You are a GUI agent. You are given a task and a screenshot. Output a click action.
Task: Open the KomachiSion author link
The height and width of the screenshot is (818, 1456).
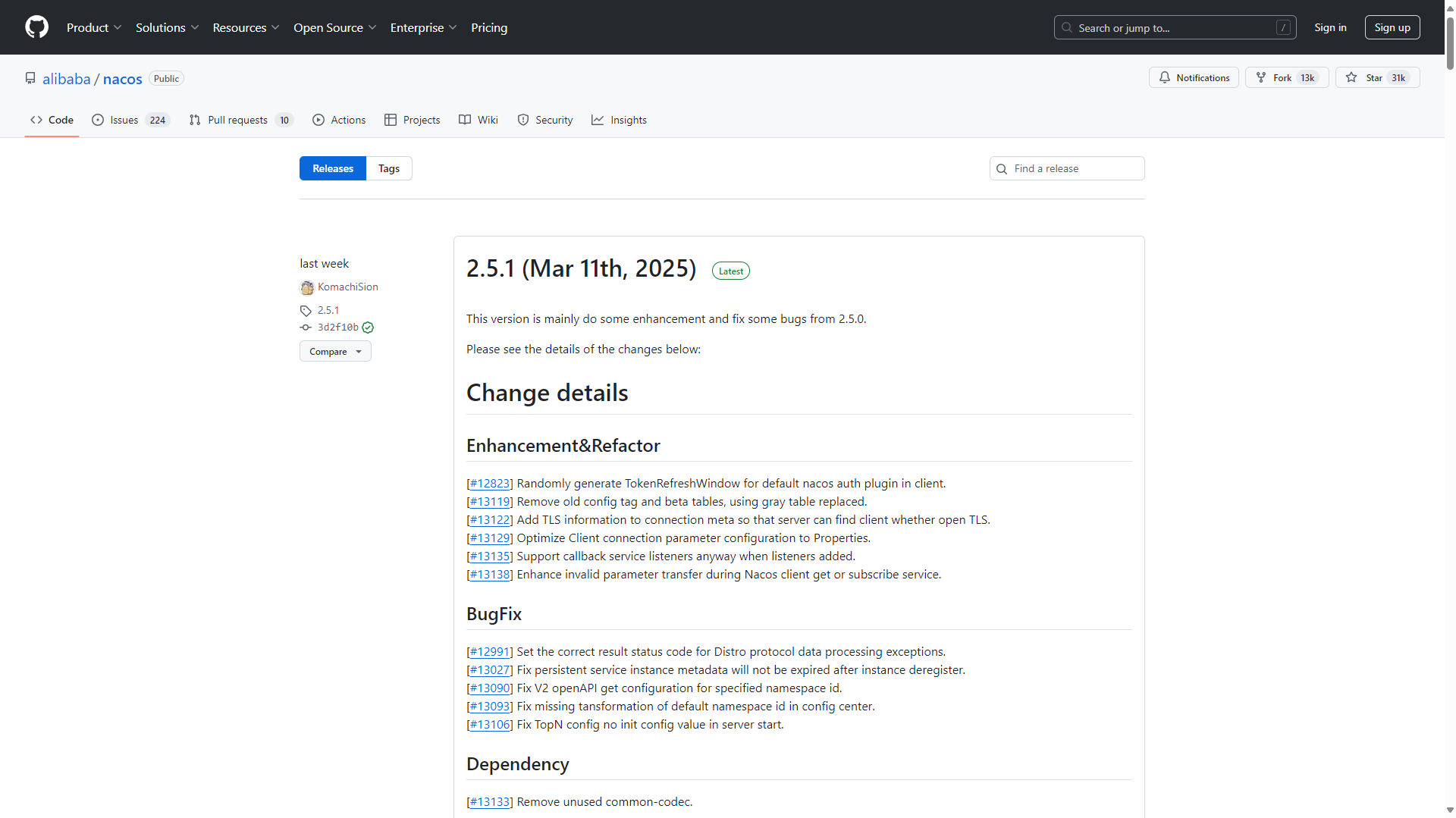(x=347, y=287)
